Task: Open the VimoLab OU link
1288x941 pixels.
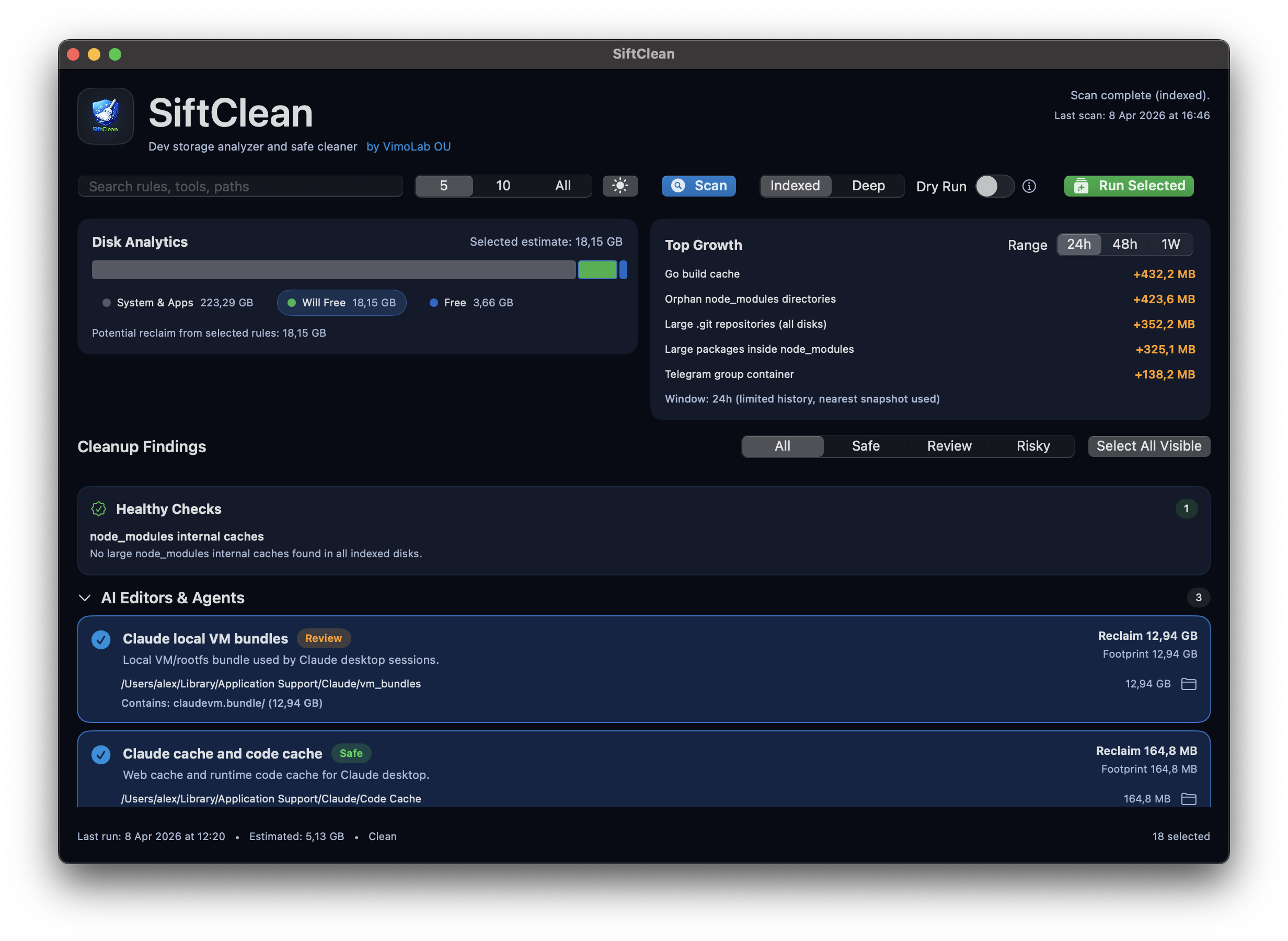Action: [x=409, y=147]
